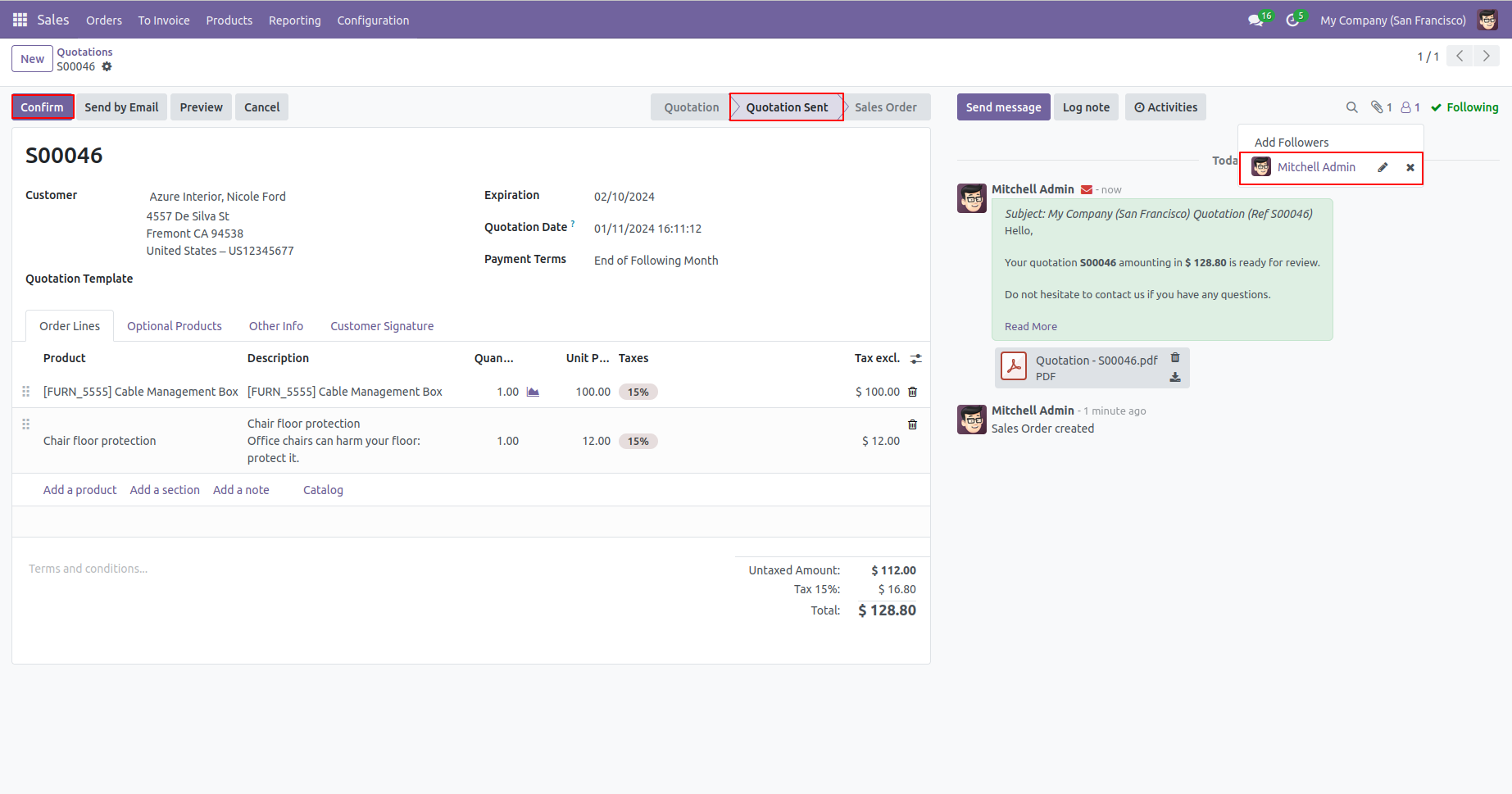This screenshot has height=794, width=1512.
Task: Open attachments via the paperclip icon
Action: pos(1381,107)
